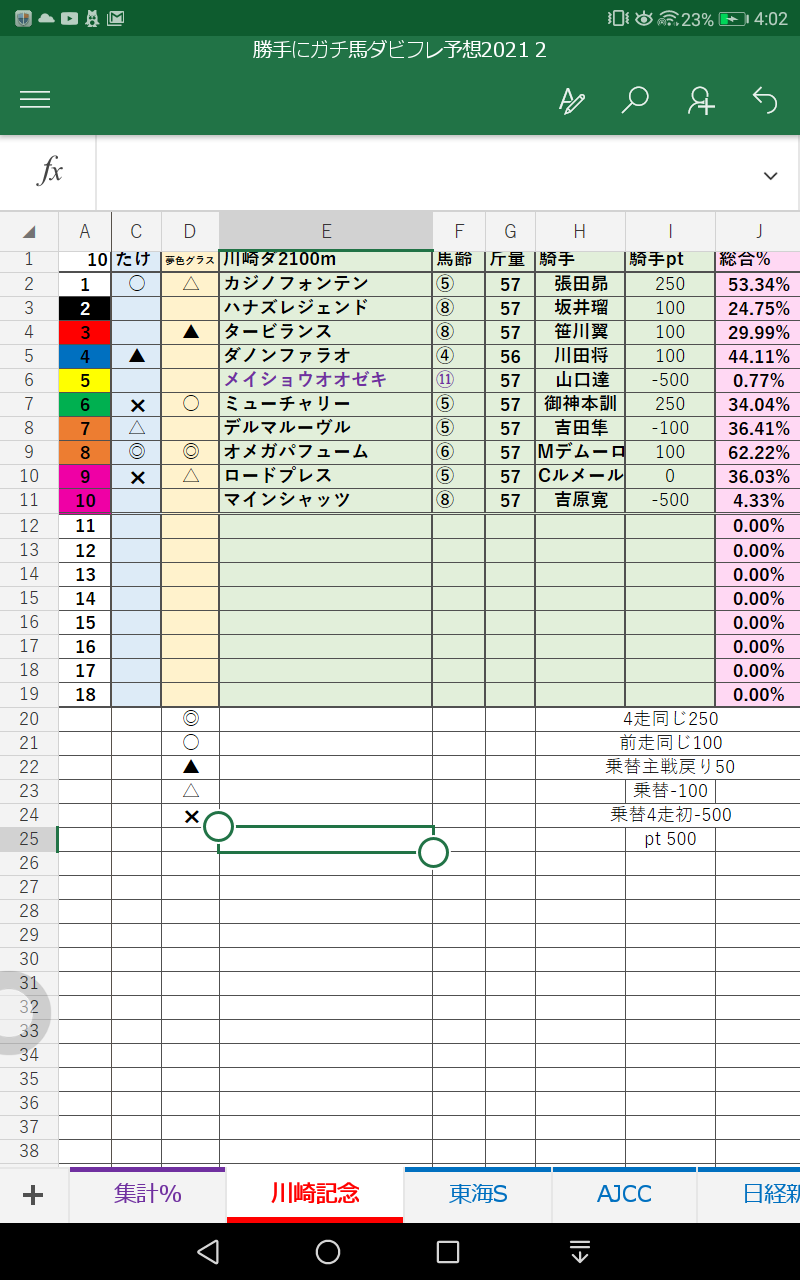The width and height of the screenshot is (800, 1280).
Task: Select the 川崎ダ2100m header cell
Action: 326,261
